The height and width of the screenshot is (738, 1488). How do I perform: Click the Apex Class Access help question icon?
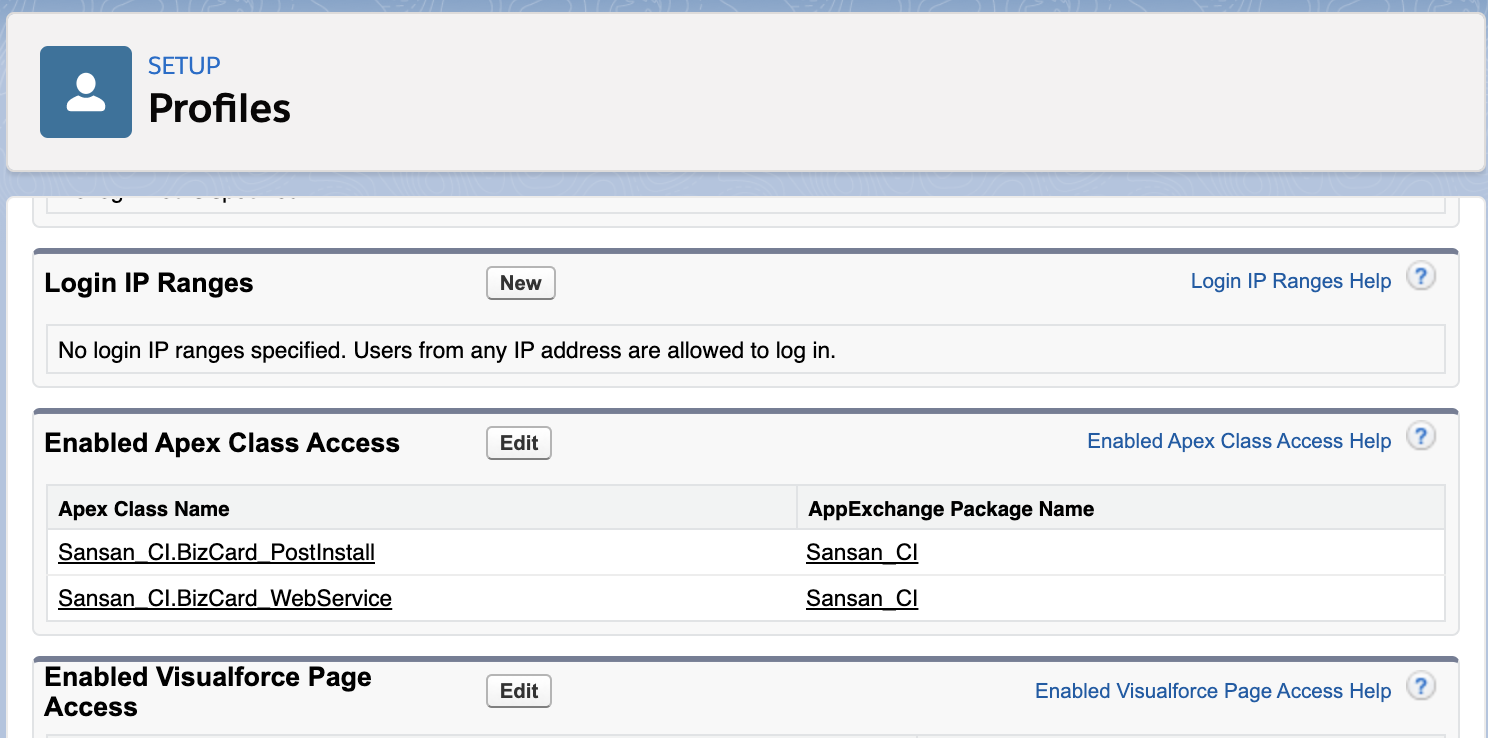click(x=1421, y=437)
